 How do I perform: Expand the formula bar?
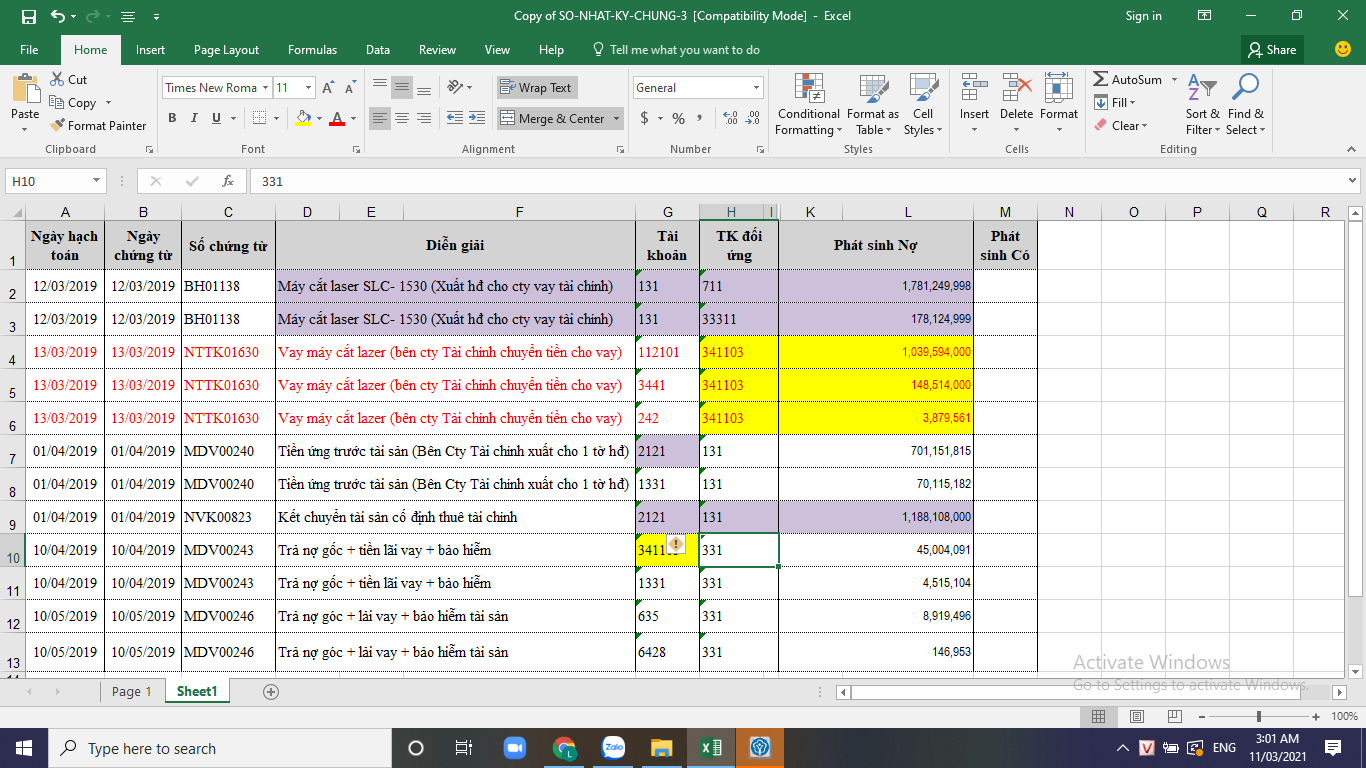[1352, 181]
